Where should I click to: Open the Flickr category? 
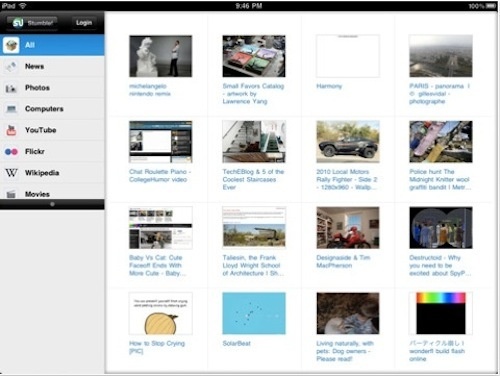pyautogui.click(x=52, y=152)
